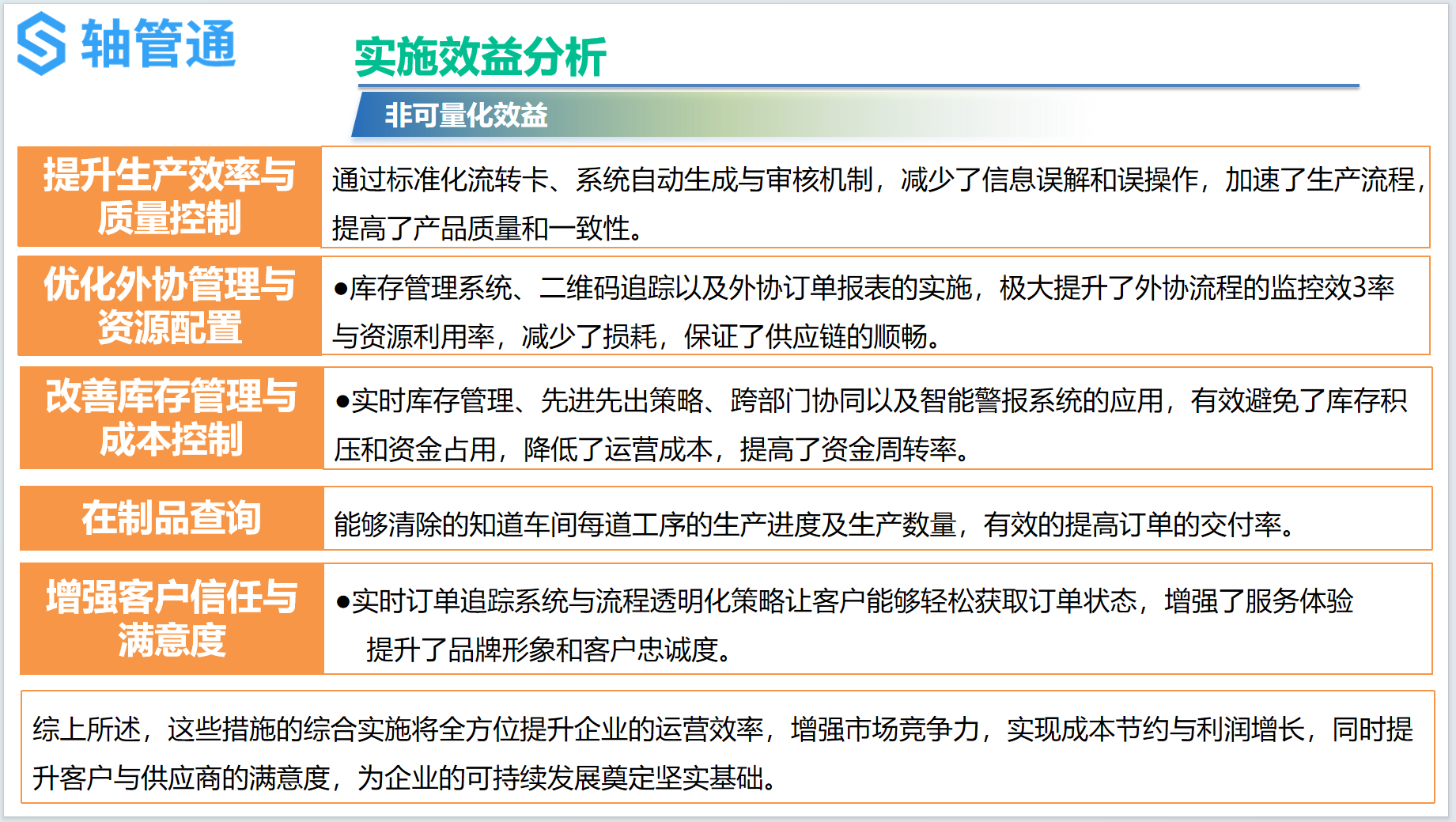Select the 优化外协管理与资源配置 orange heading
This screenshot has width=1456, height=822.
coord(169,305)
